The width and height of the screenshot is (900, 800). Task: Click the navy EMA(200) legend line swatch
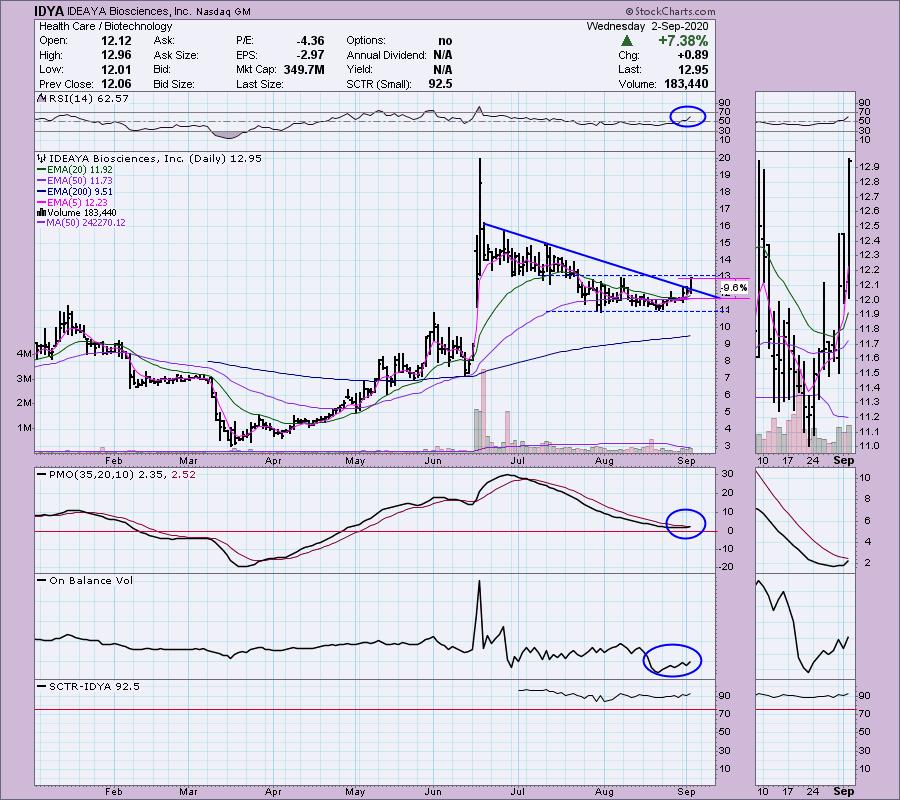[41, 192]
